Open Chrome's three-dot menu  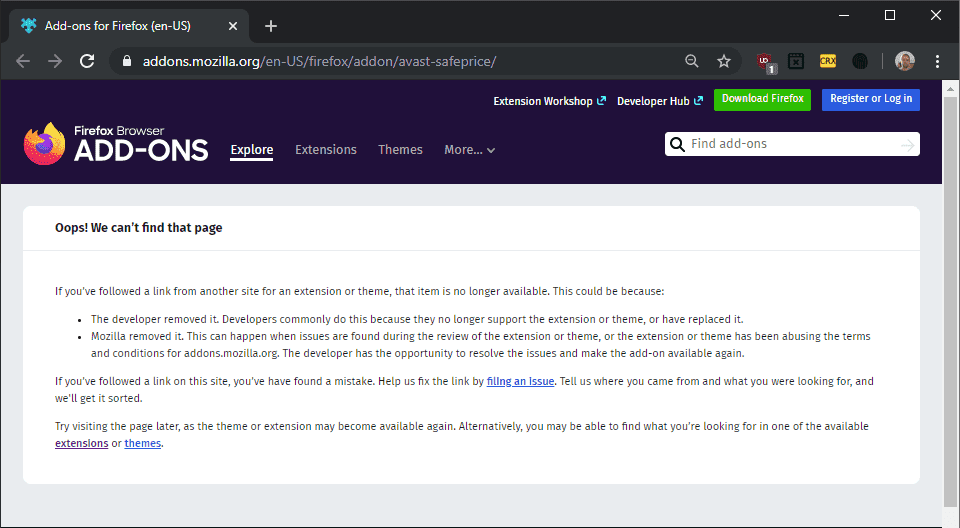click(937, 61)
